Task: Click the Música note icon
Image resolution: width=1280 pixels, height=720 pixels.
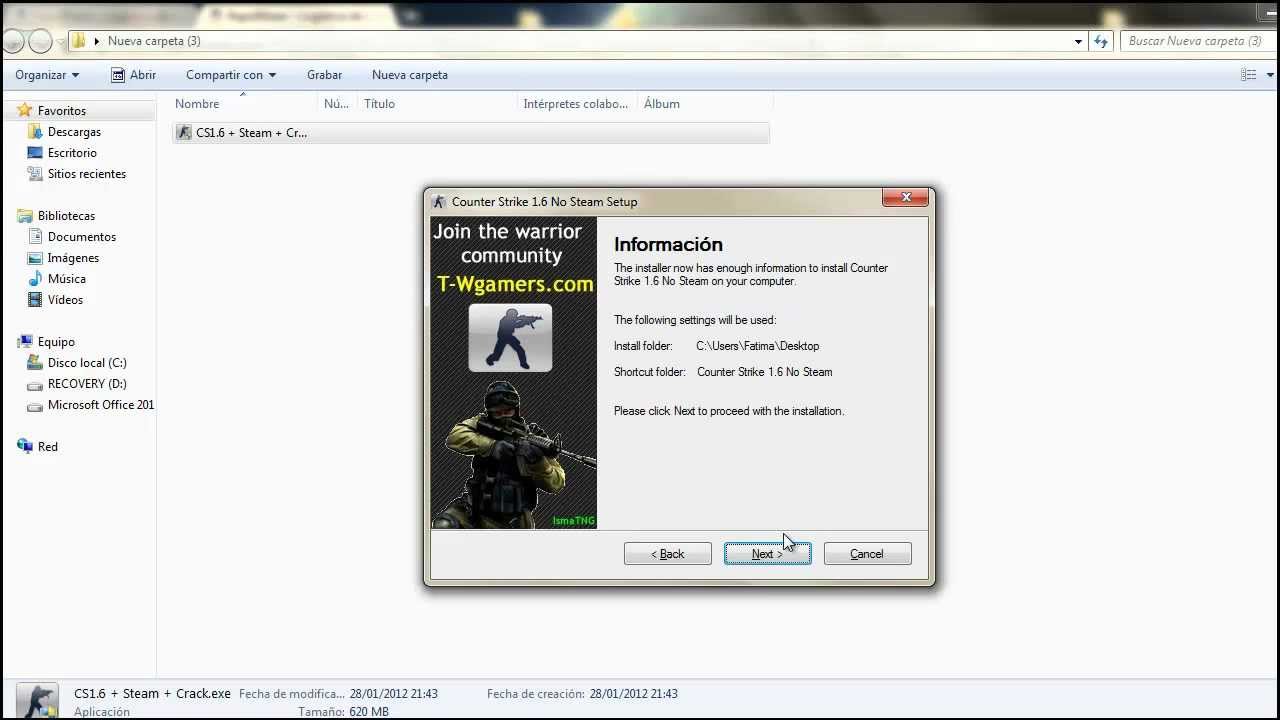Action: coord(36,279)
